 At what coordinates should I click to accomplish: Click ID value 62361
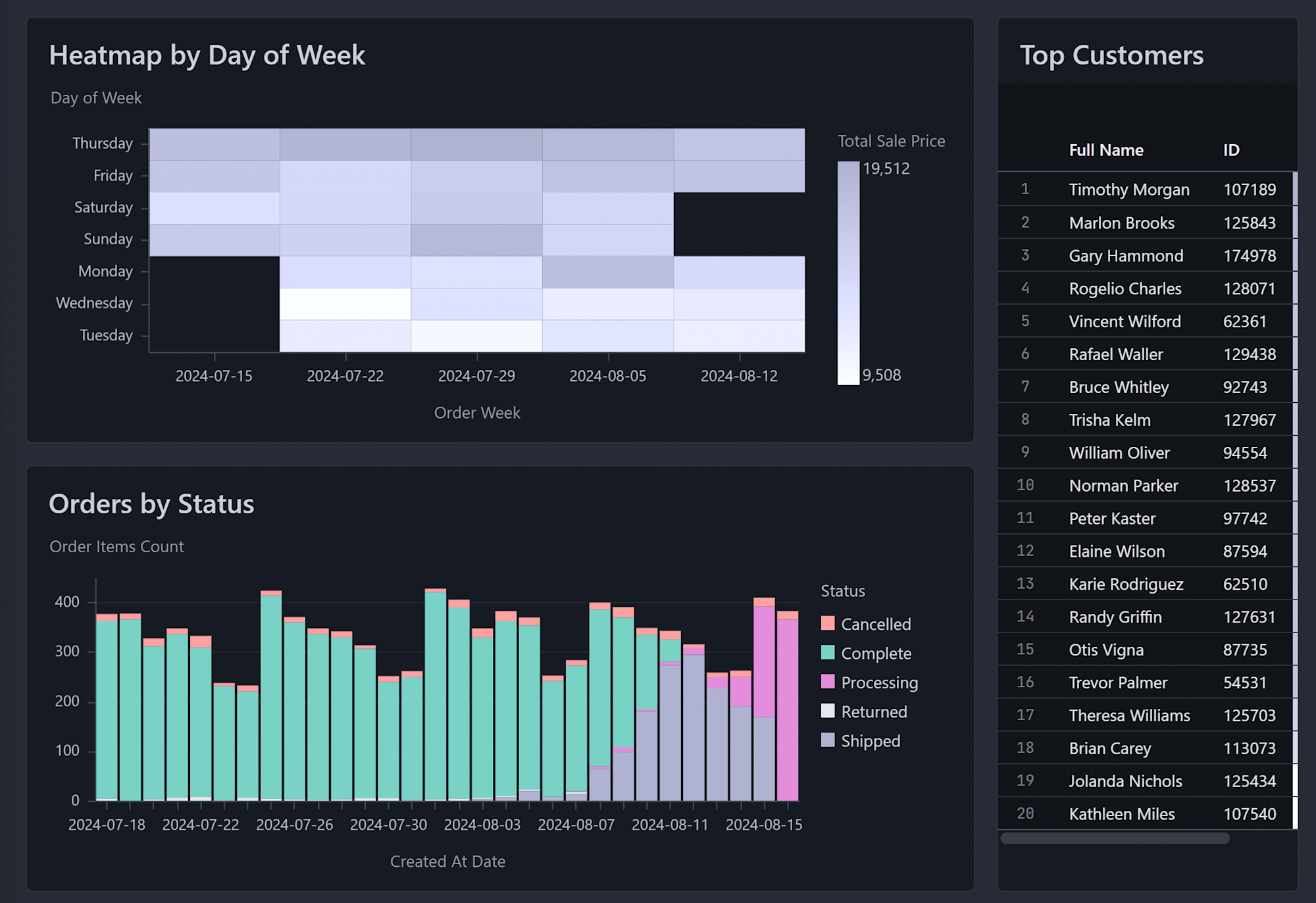point(1245,321)
